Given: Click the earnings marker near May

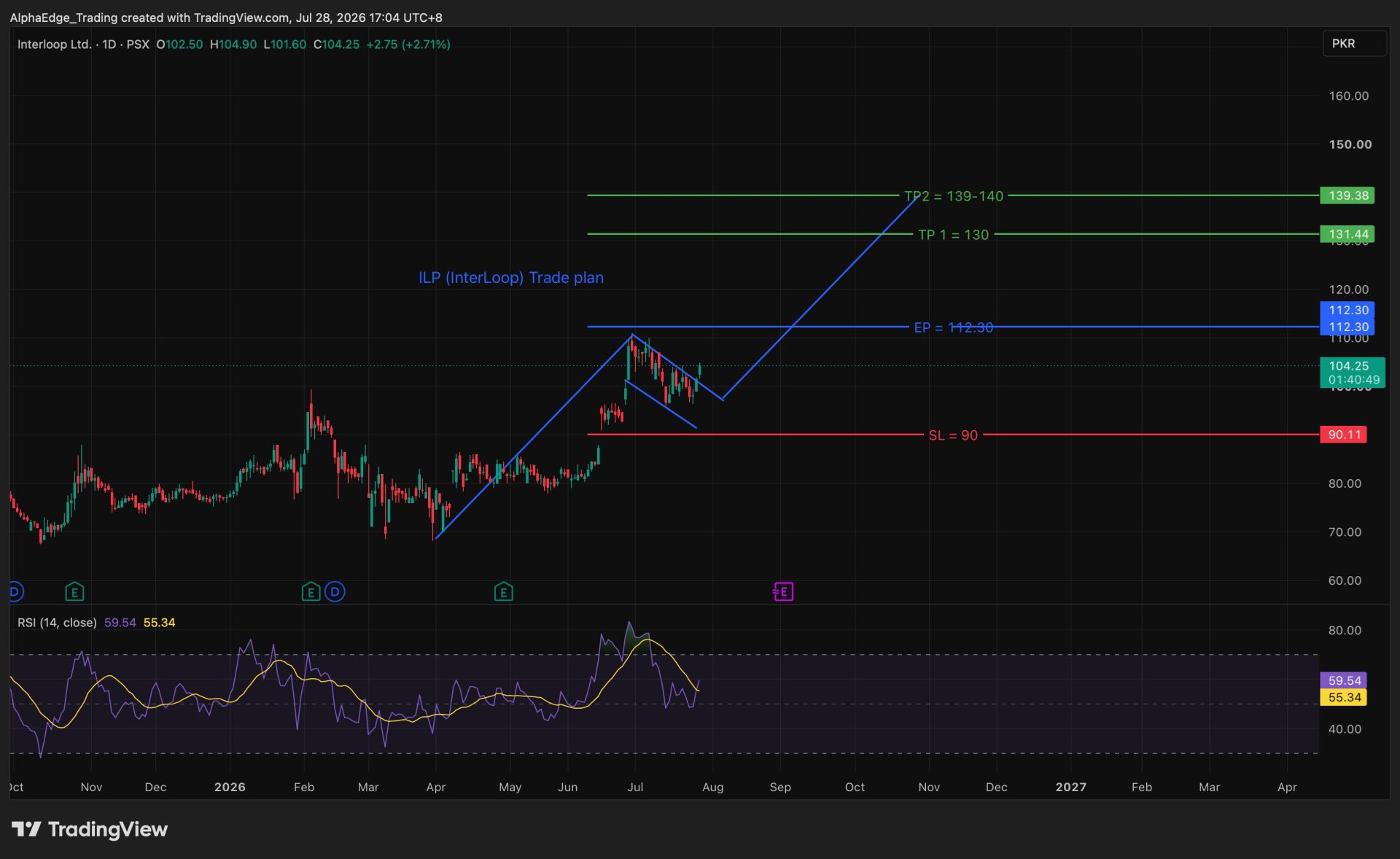Looking at the screenshot, I should click(x=503, y=591).
